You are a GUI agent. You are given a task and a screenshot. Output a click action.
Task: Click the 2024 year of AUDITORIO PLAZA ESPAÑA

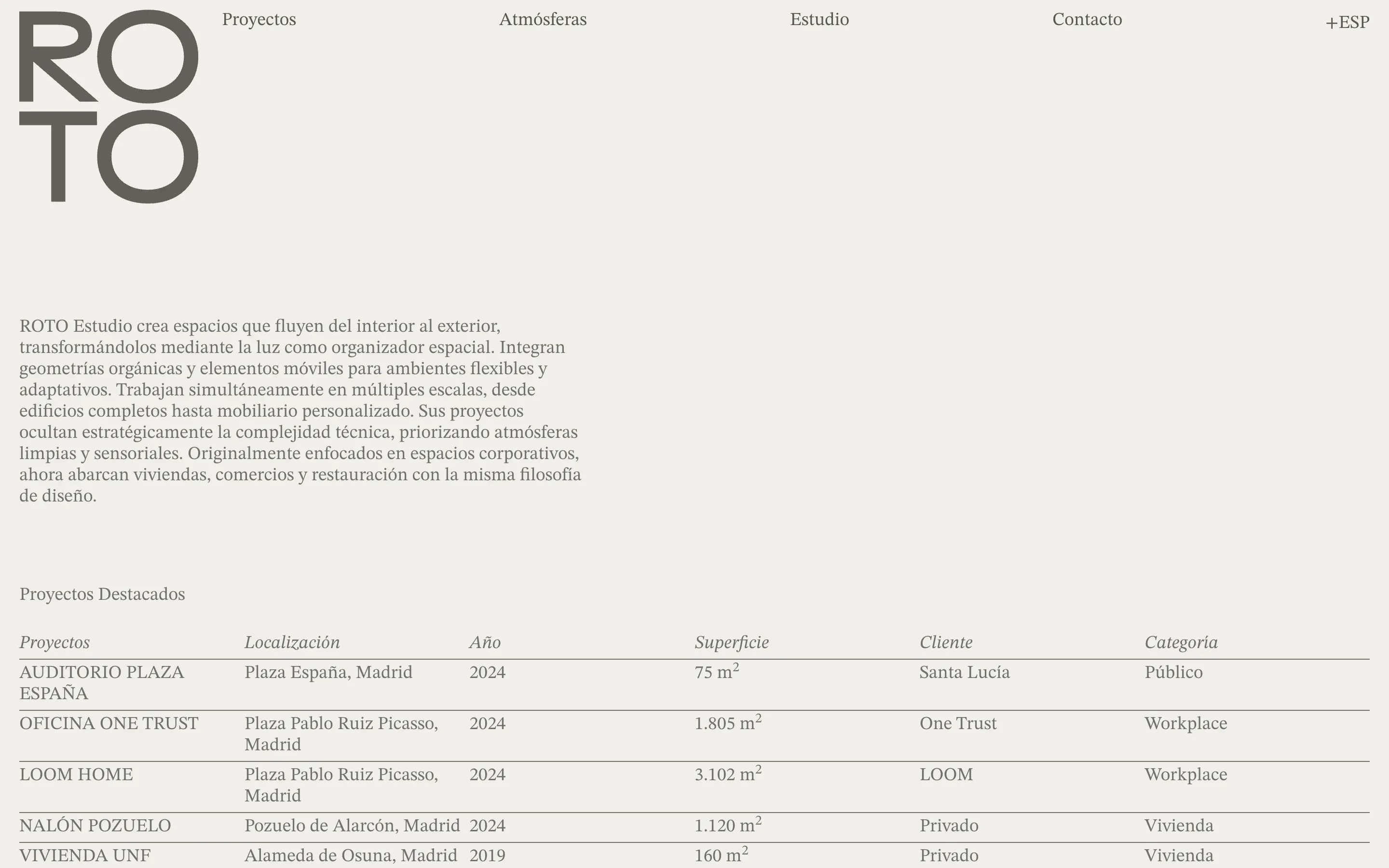[x=487, y=672]
